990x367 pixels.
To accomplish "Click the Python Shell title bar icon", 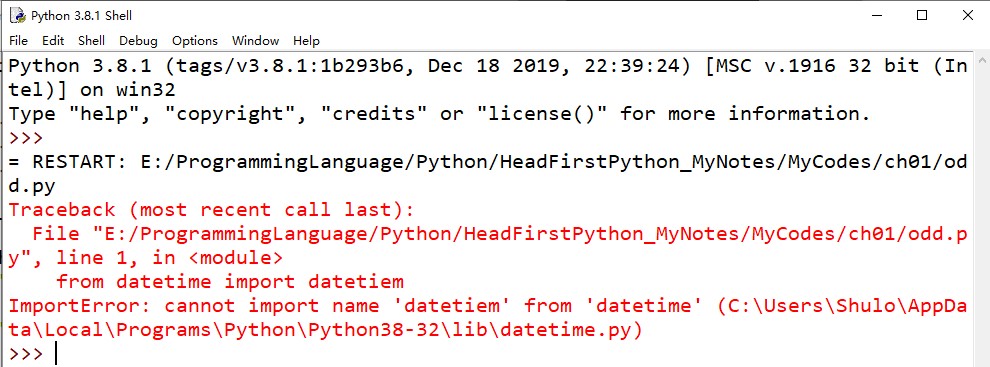I will [17, 15].
